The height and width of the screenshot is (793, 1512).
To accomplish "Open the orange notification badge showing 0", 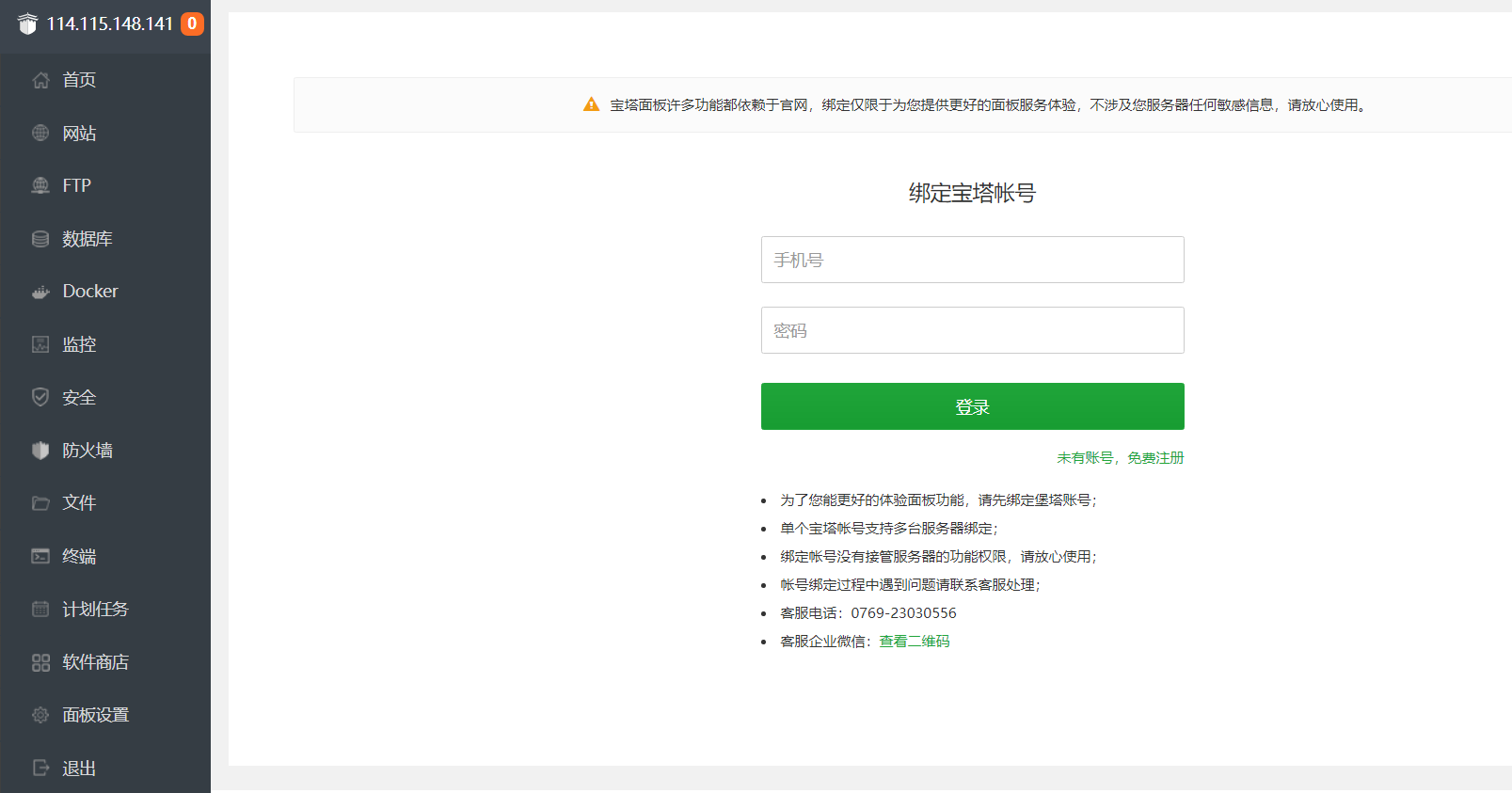I will (192, 24).
